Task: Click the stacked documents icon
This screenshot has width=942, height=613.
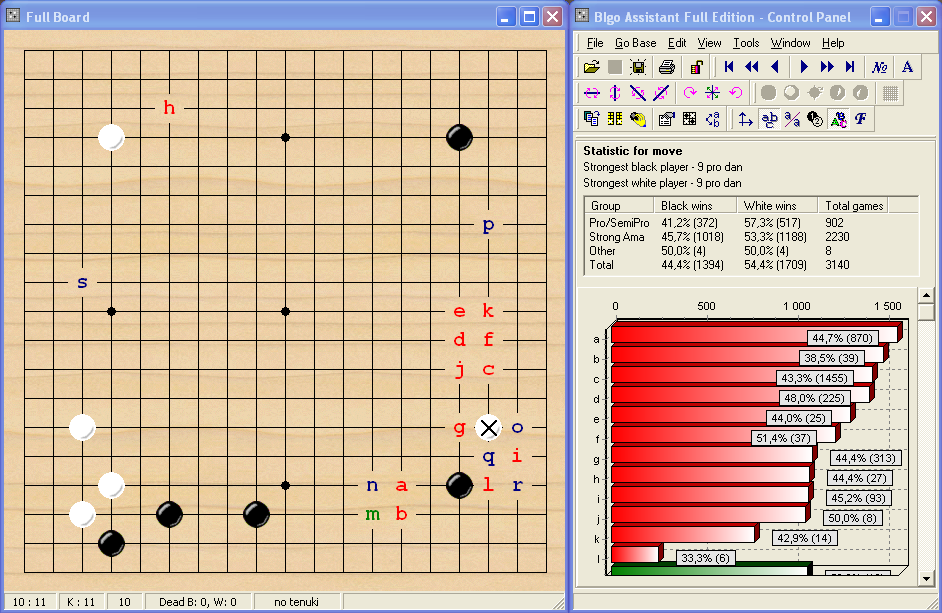Action: [x=592, y=119]
